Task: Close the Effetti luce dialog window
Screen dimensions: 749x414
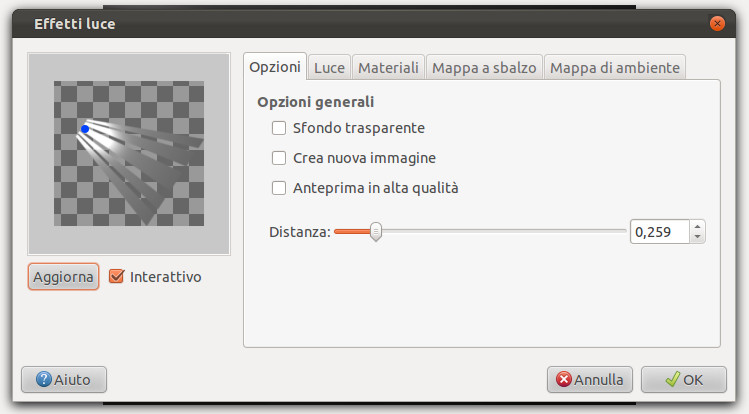Action: coord(717,23)
